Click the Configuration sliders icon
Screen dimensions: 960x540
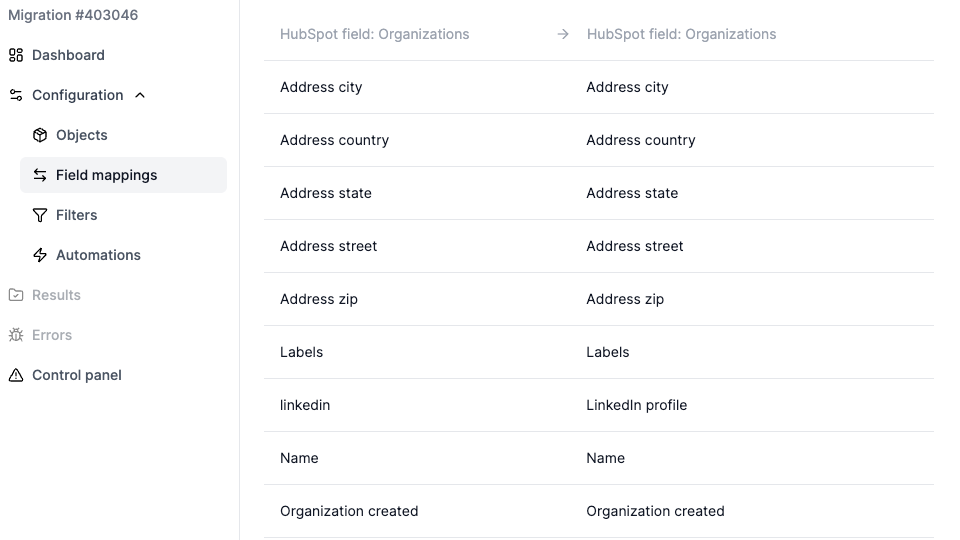click(x=16, y=95)
